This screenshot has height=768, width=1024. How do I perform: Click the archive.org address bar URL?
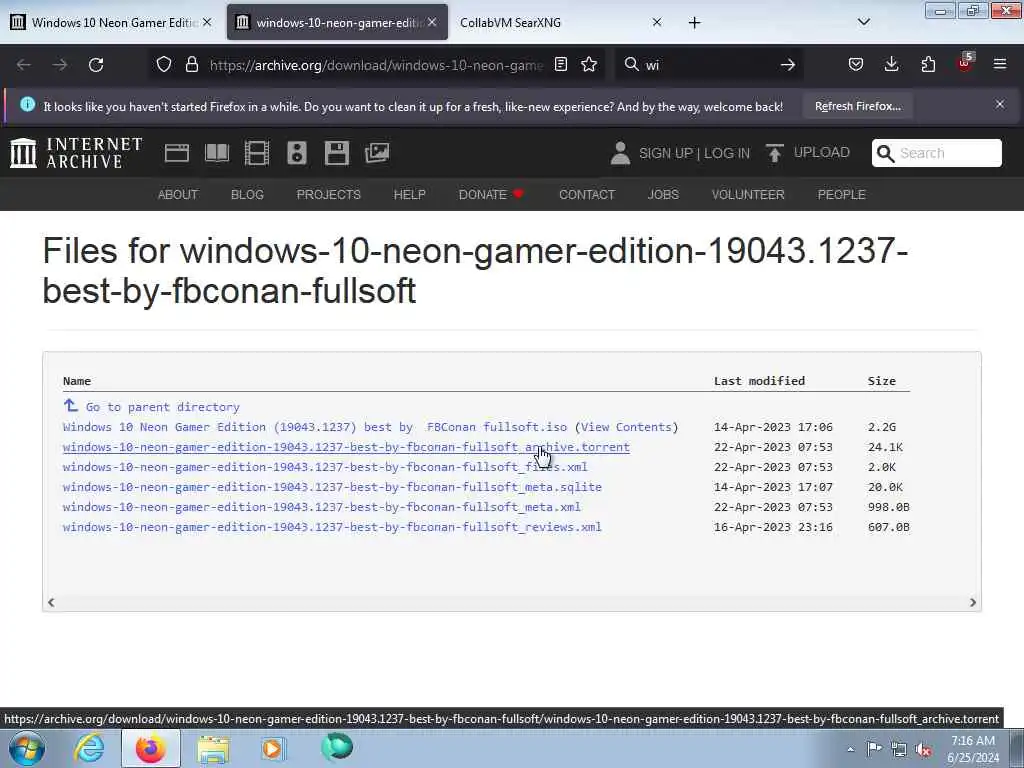[x=376, y=65]
